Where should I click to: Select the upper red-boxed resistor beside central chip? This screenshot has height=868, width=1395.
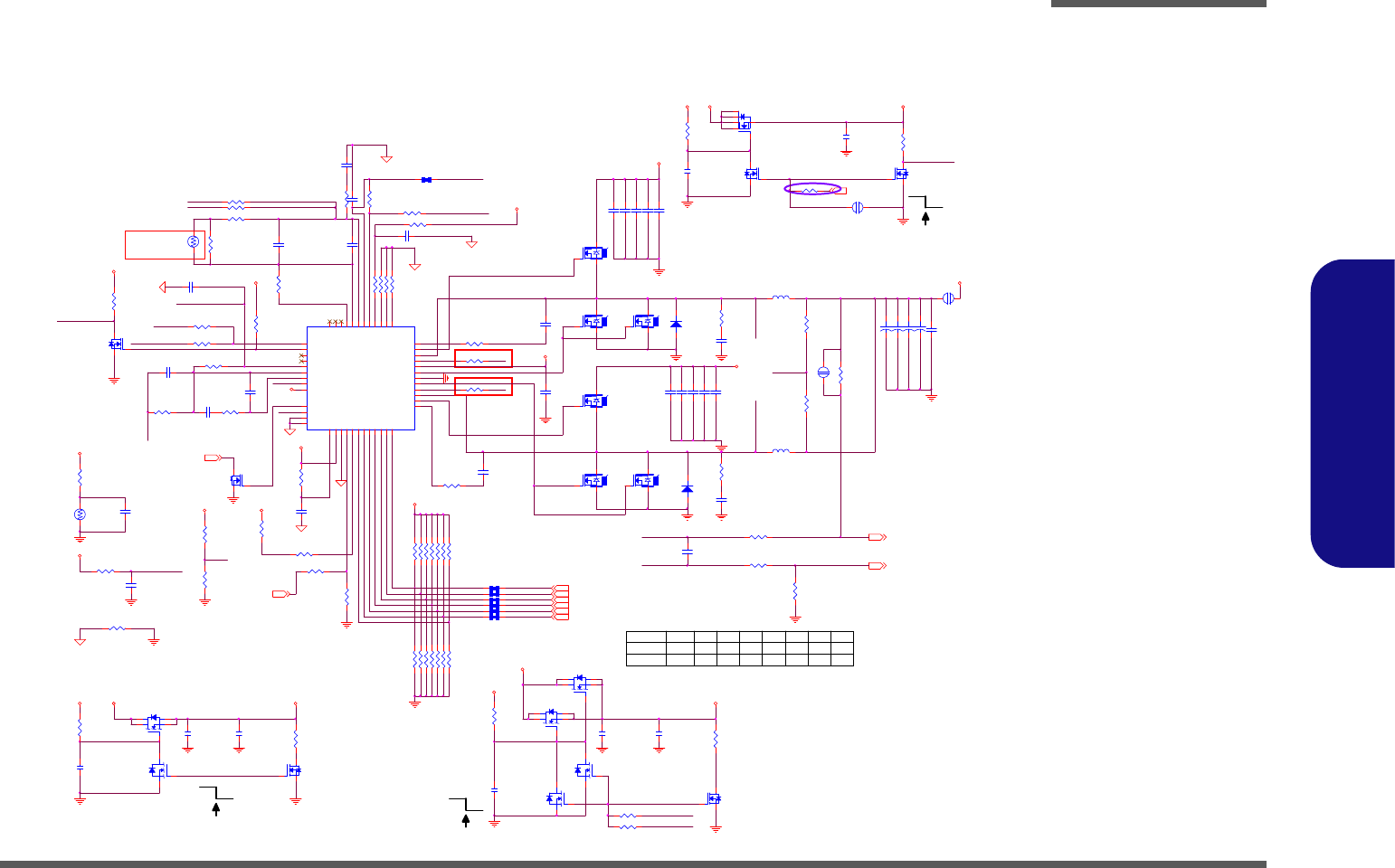(483, 359)
